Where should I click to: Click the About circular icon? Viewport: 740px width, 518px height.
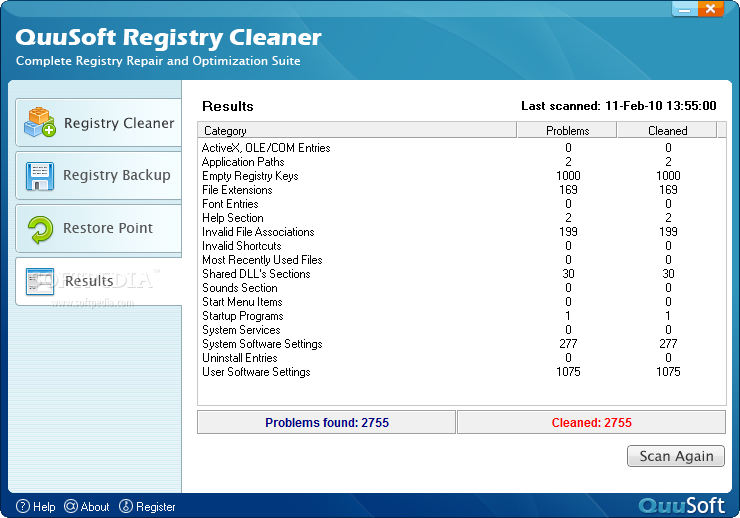click(x=71, y=506)
